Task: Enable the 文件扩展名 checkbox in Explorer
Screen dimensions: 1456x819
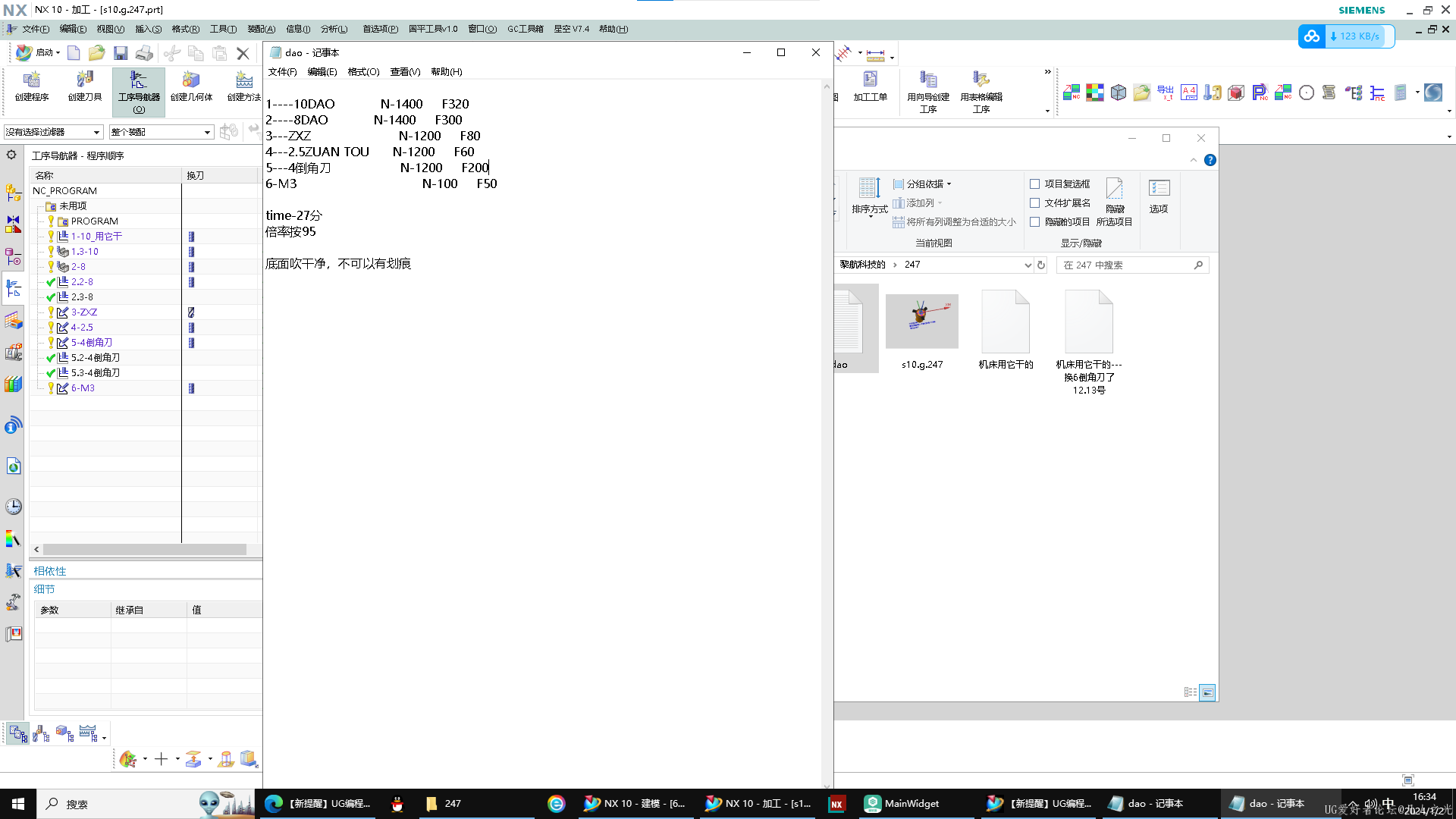Action: (1034, 202)
